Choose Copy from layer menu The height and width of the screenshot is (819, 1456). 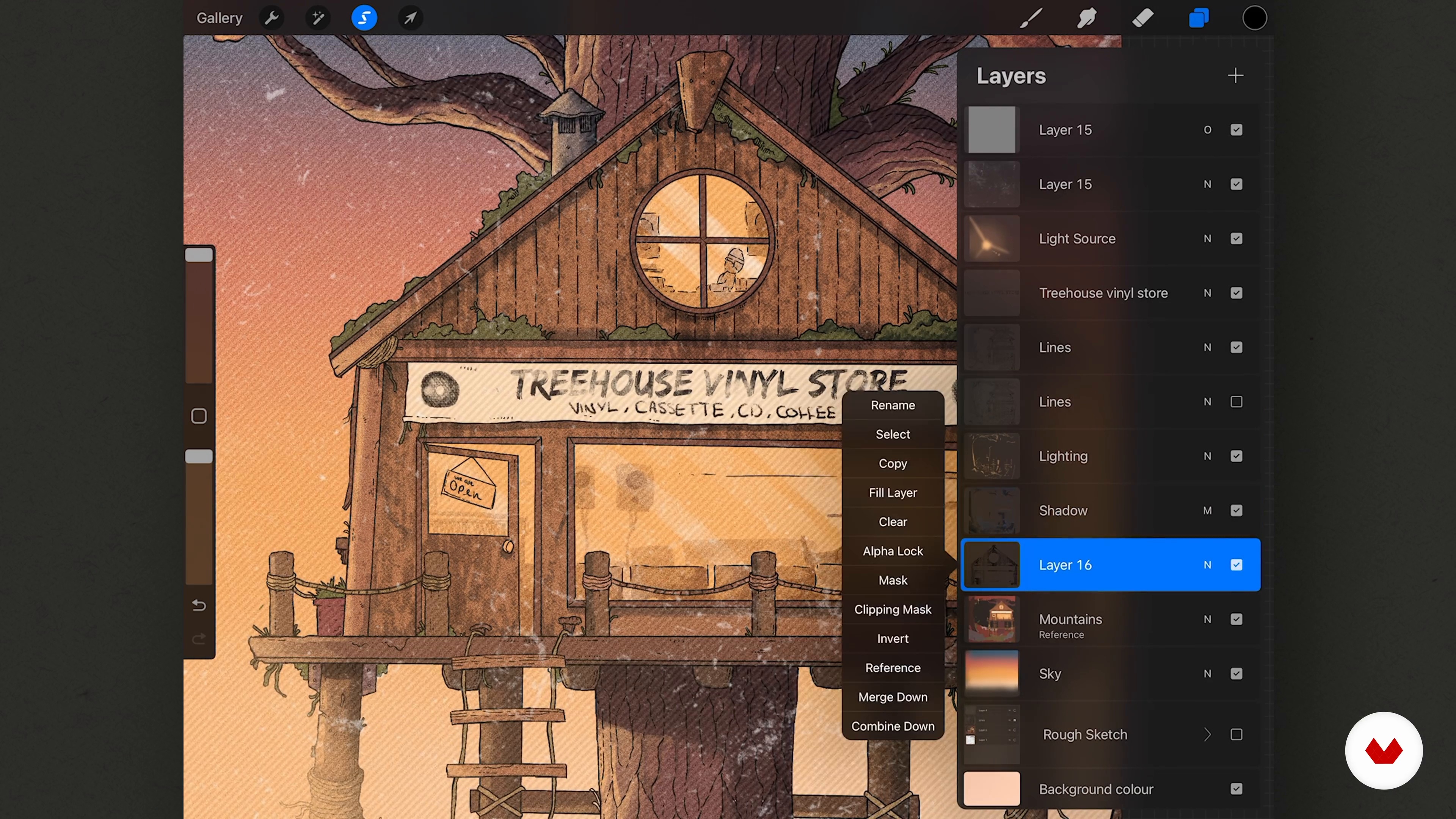pos(893,463)
